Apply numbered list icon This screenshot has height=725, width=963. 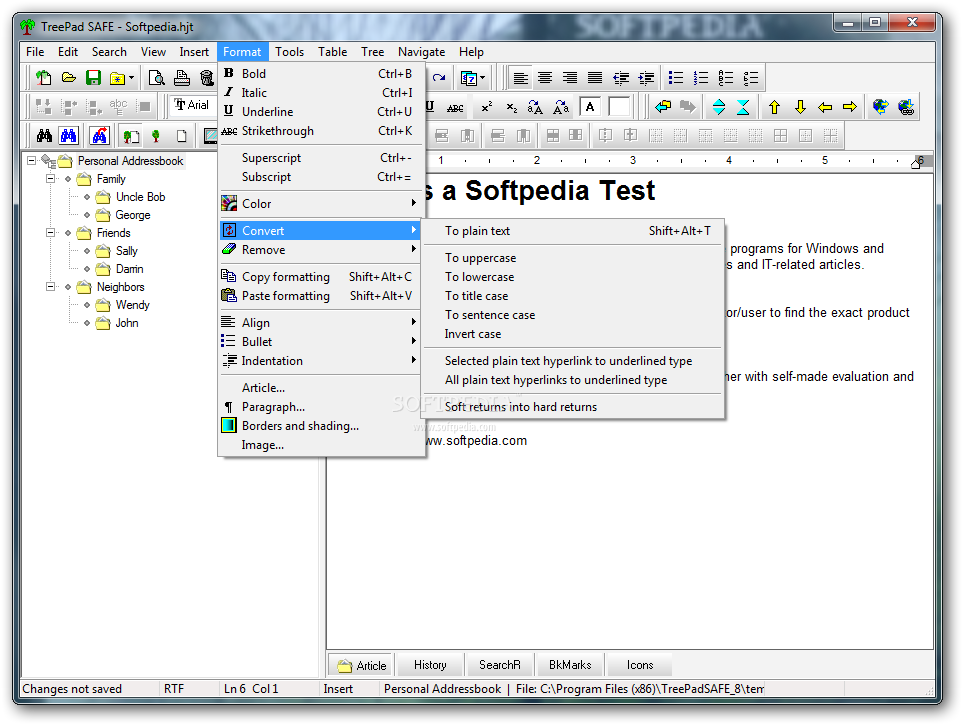click(x=701, y=78)
